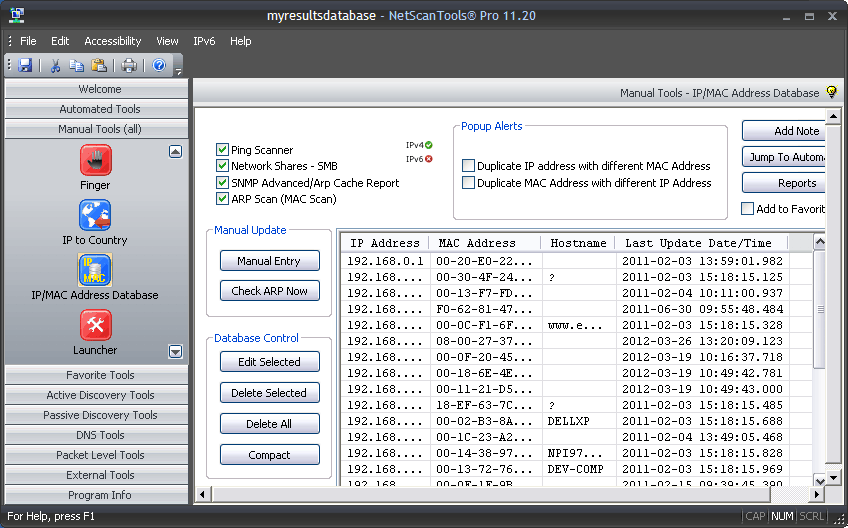Screen dimensions: 848x528
Task: Open the View menu
Action: (167, 41)
